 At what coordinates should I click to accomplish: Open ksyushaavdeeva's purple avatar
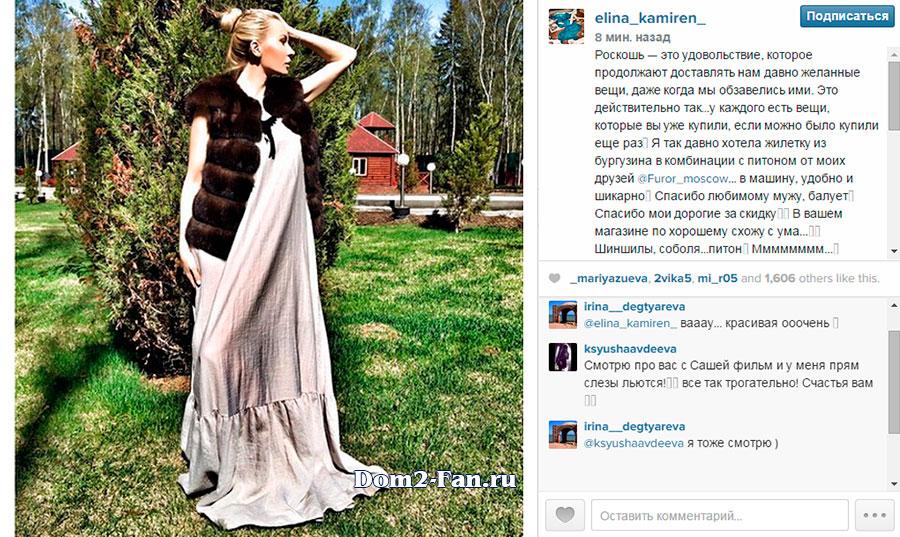pyautogui.click(x=562, y=357)
